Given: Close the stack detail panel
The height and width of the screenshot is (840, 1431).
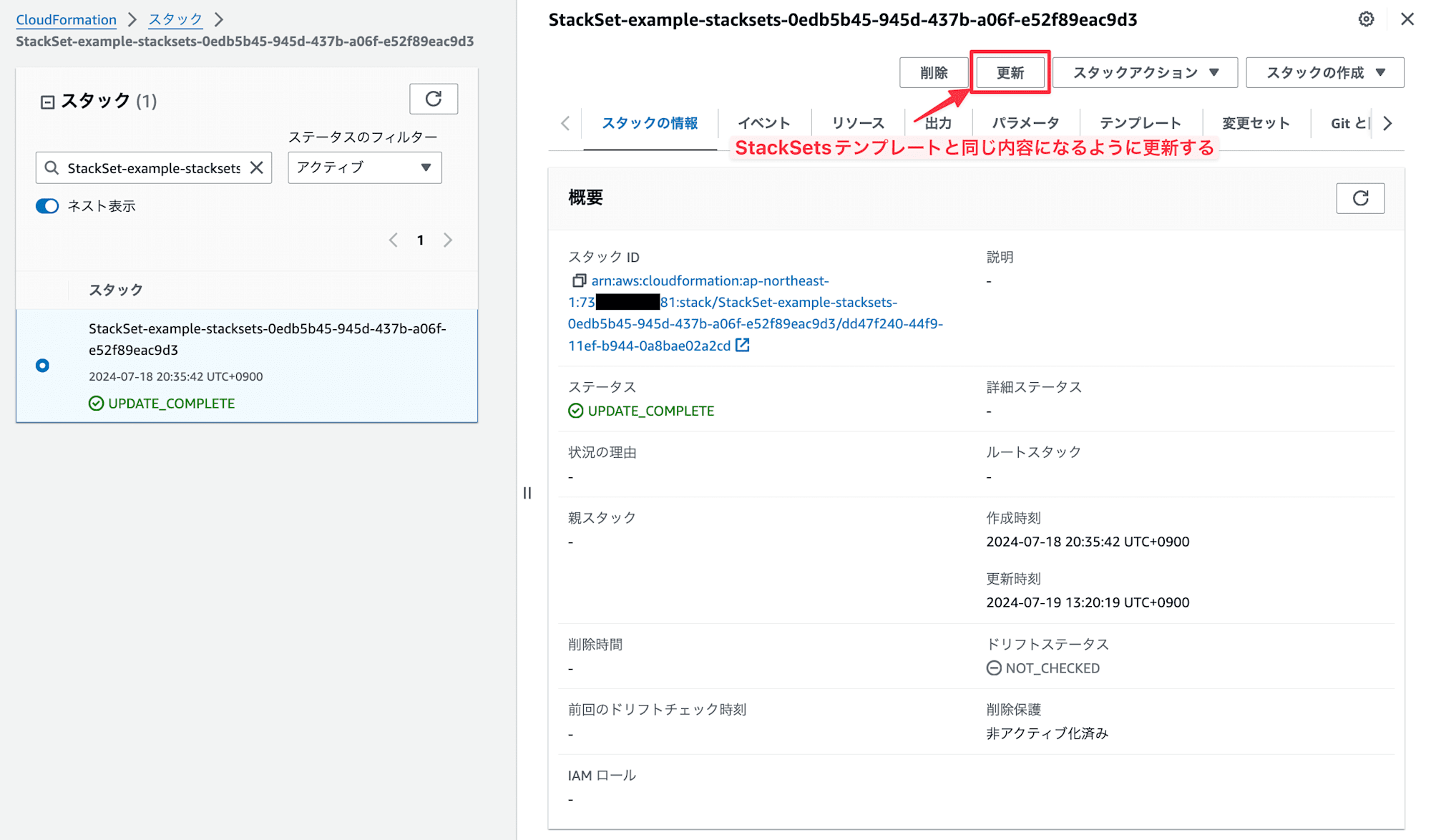Looking at the screenshot, I should (x=1407, y=19).
